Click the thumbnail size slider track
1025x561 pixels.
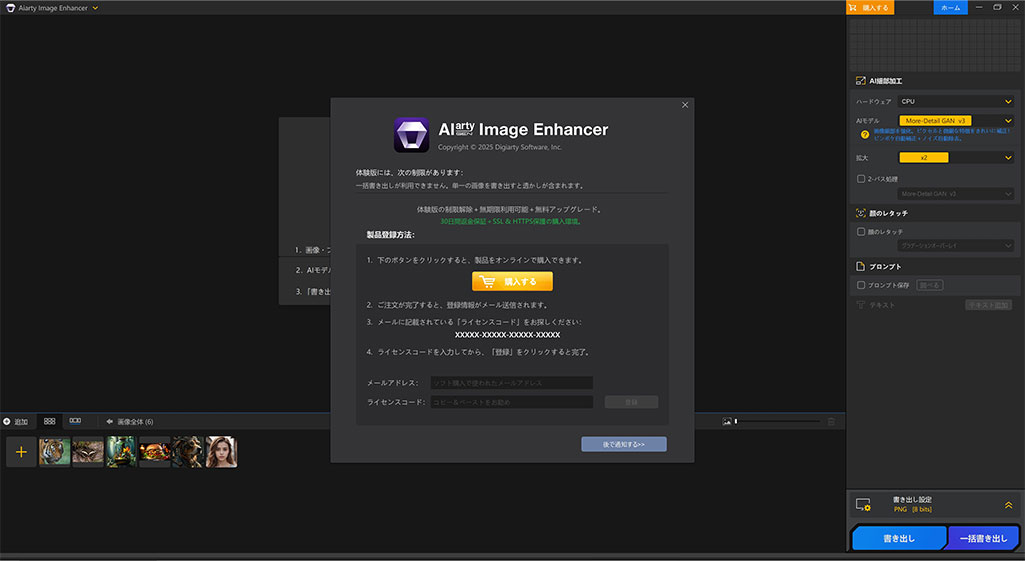click(777, 422)
